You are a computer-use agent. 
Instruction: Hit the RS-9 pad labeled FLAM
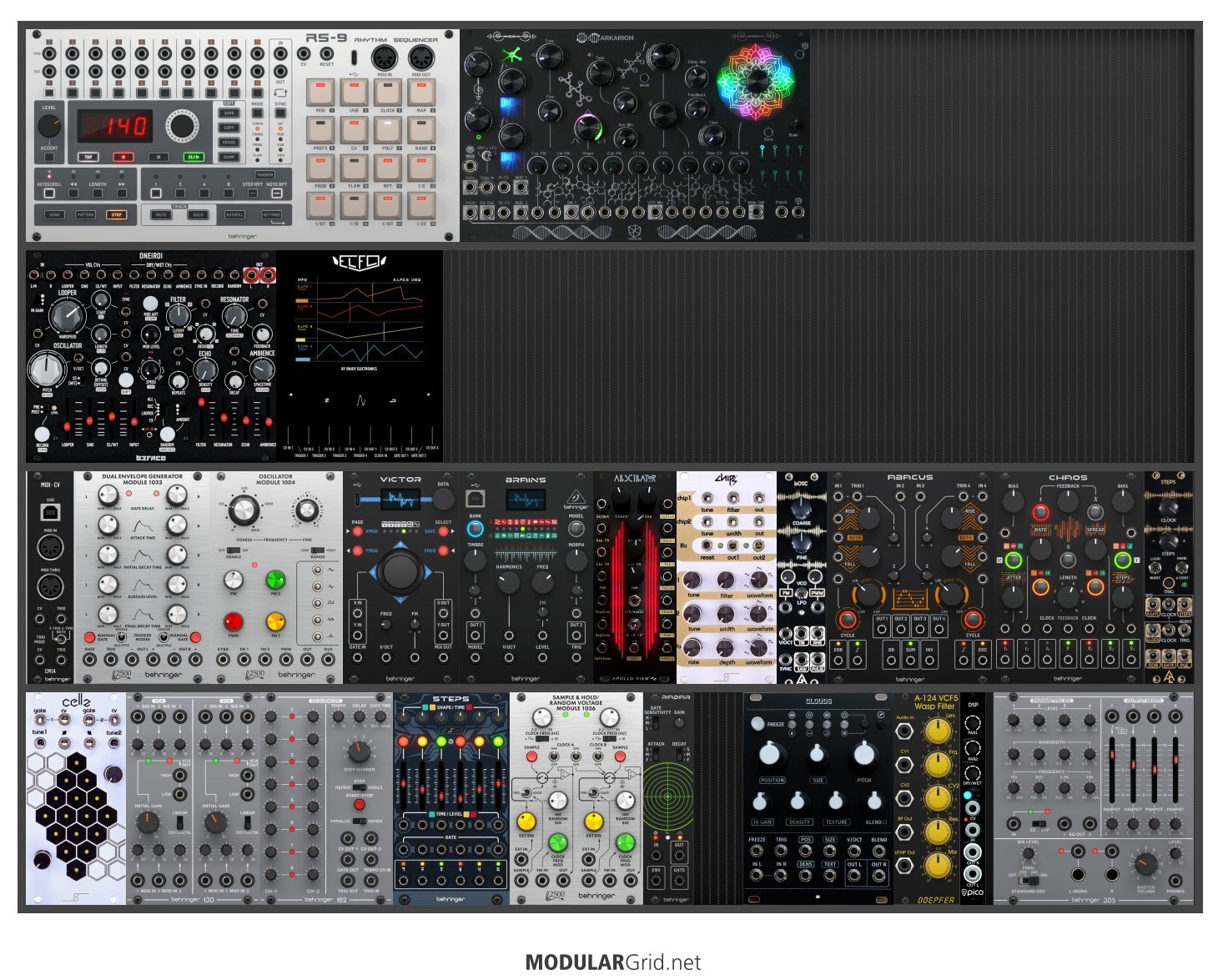pos(355,168)
